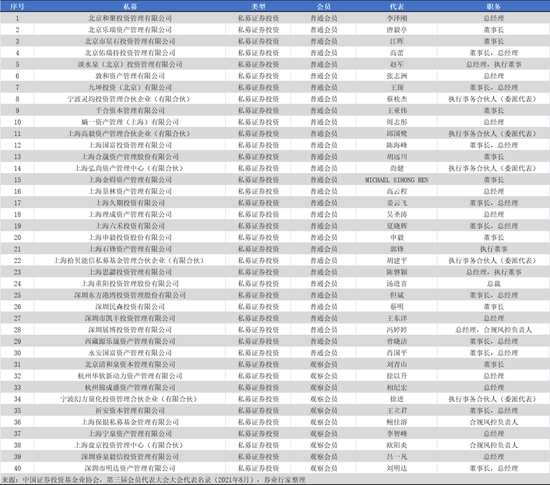The height and width of the screenshot is (485, 550).
Task: Click the representative name 冯婷婷
Action: [397, 330]
